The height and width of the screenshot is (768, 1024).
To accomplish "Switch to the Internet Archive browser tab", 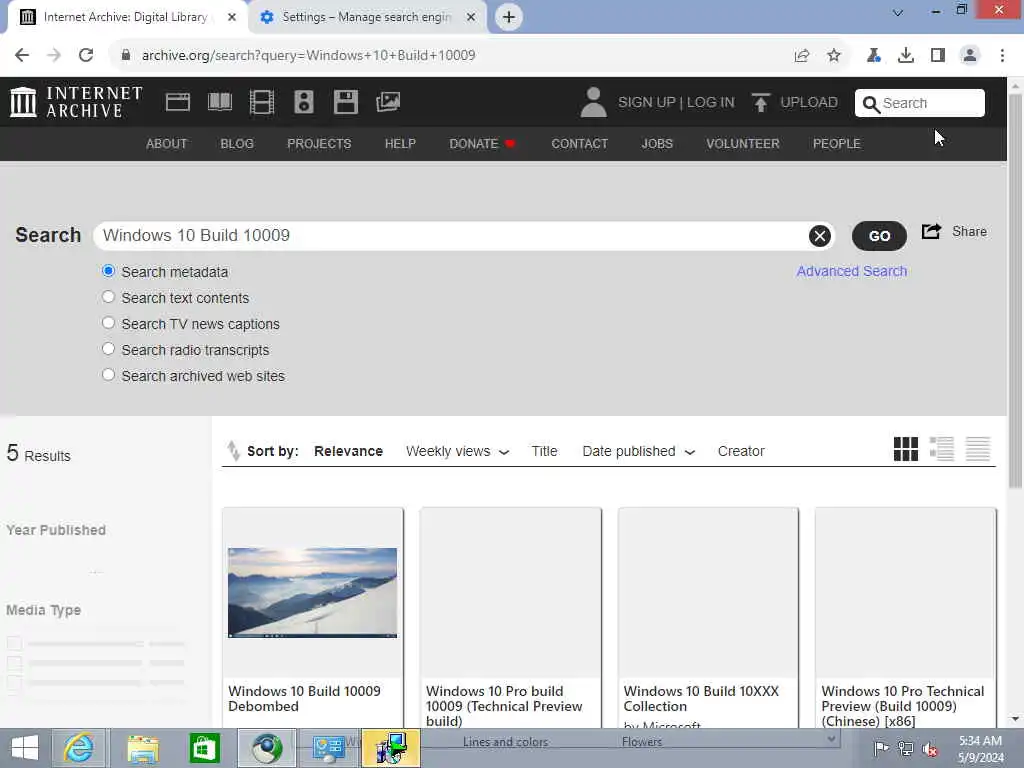I will (x=126, y=17).
